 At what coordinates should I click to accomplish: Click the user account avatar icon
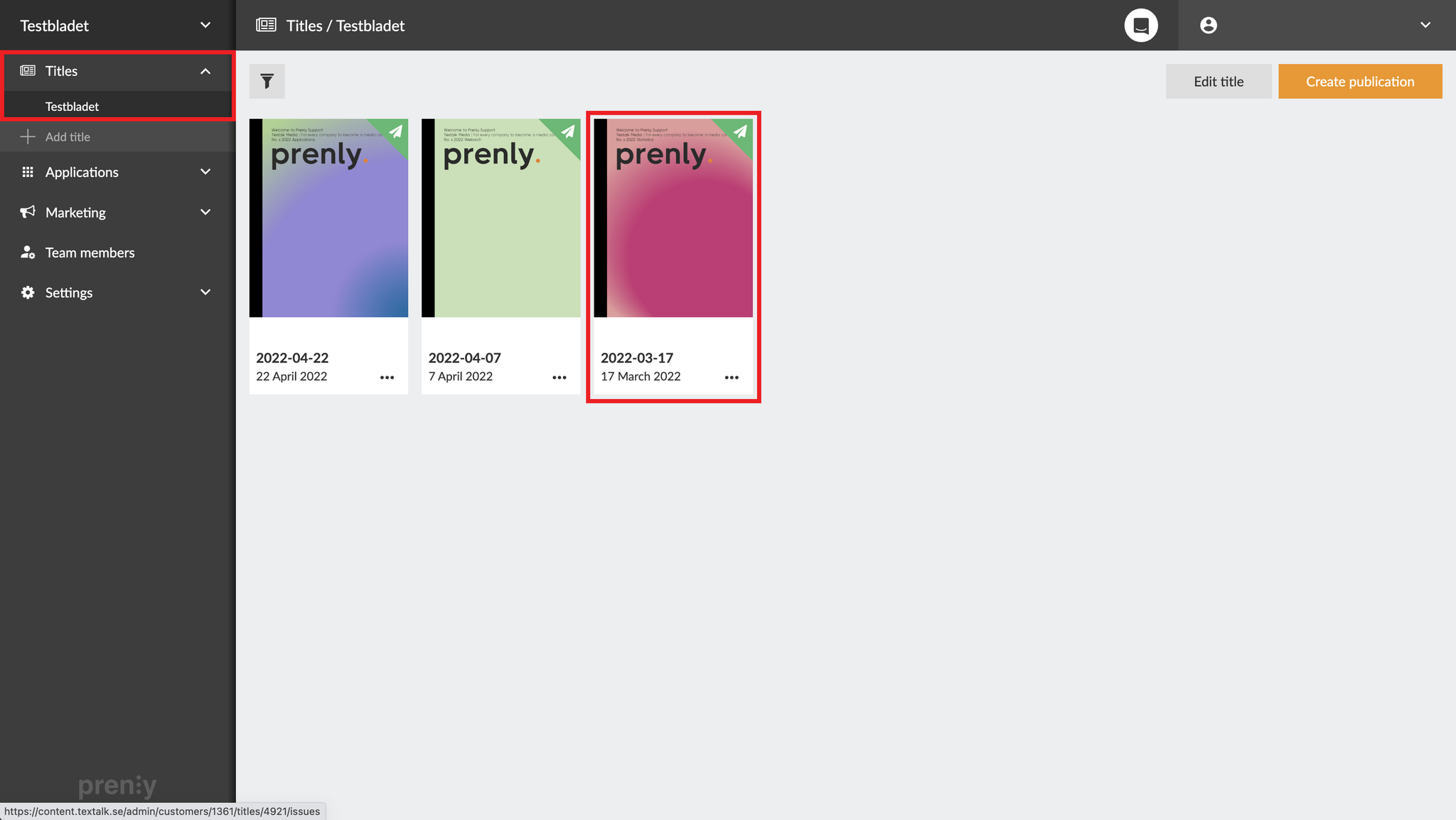[x=1208, y=26]
